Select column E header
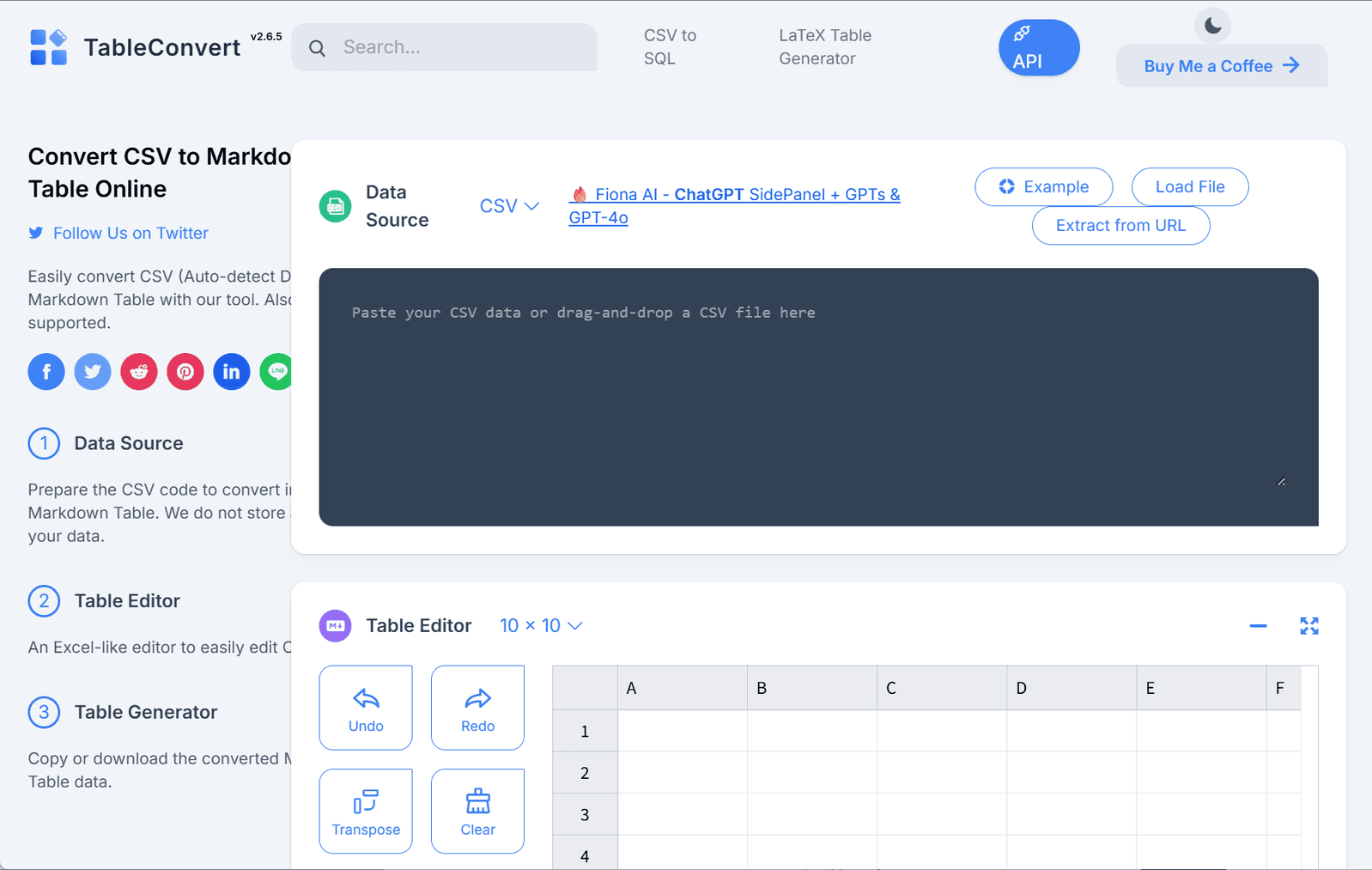 point(1201,688)
